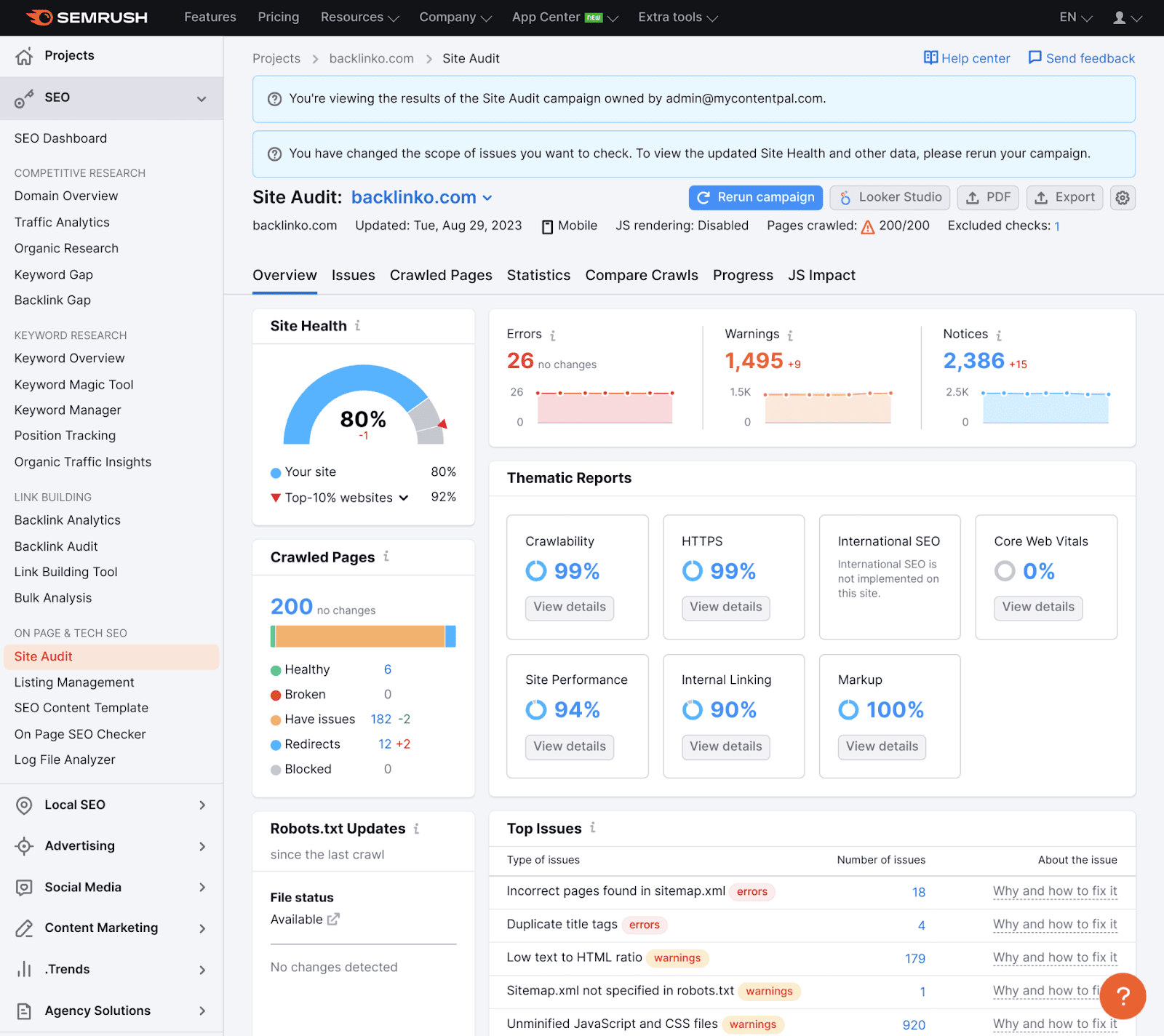
Task: Switch to the Compare Crawls tab
Action: pyautogui.click(x=642, y=275)
